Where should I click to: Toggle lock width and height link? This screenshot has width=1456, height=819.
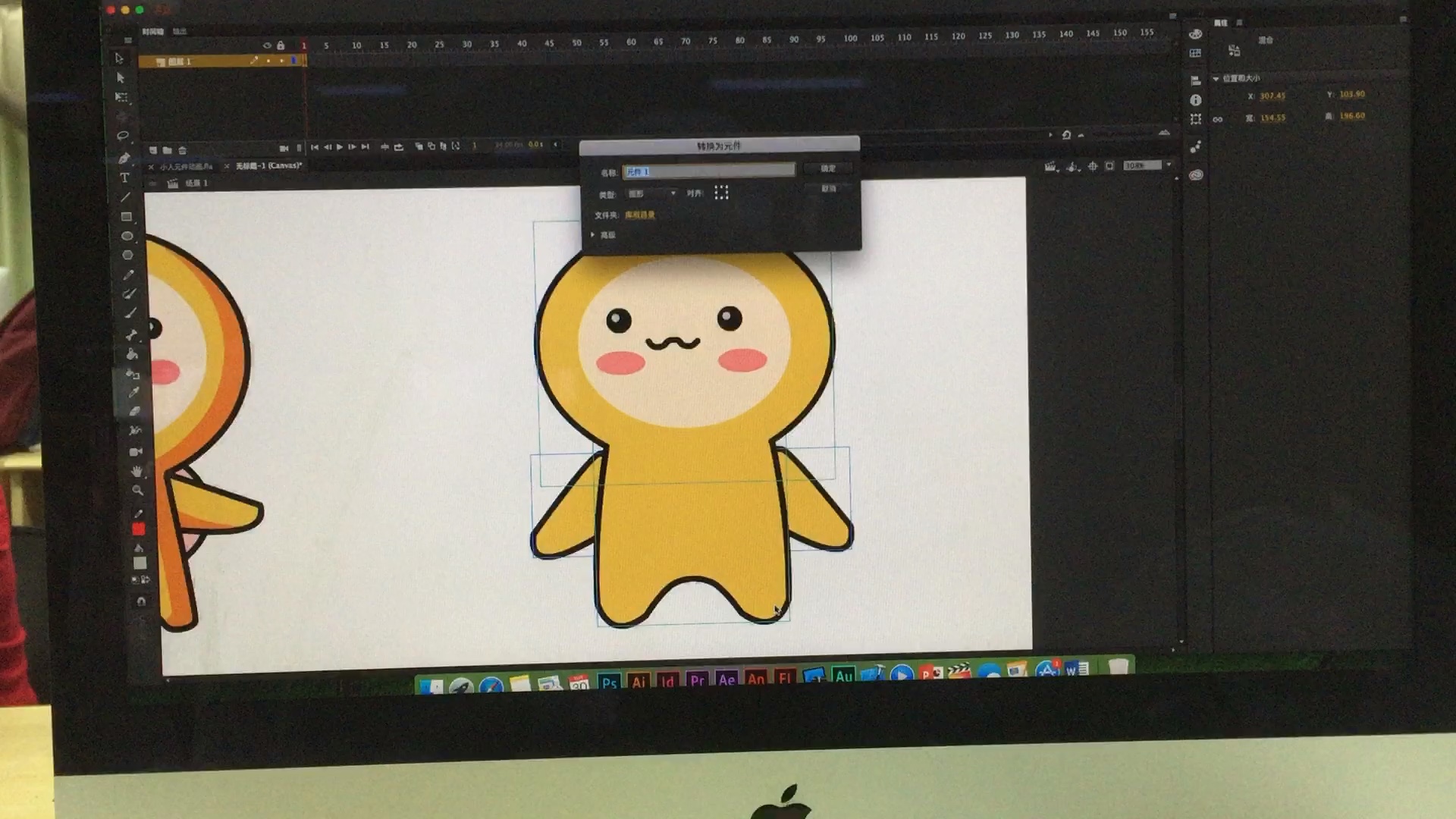[1217, 119]
